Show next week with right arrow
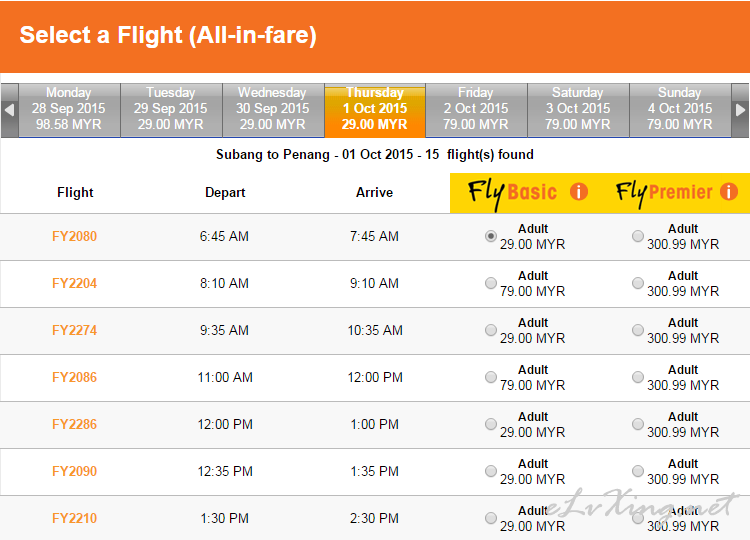This screenshot has width=750, height=540. click(740, 110)
